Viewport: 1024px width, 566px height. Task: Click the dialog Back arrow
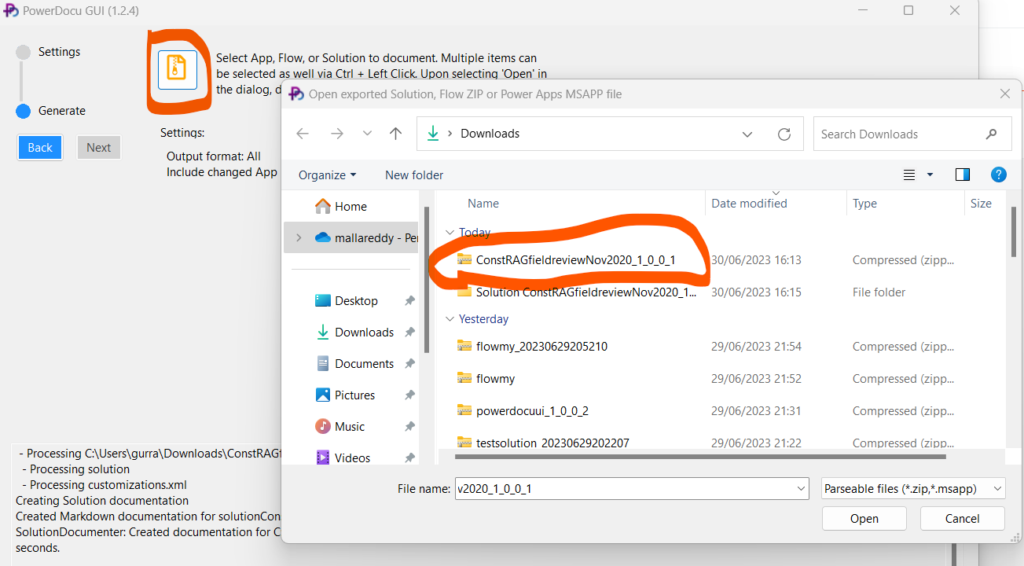pyautogui.click(x=303, y=134)
